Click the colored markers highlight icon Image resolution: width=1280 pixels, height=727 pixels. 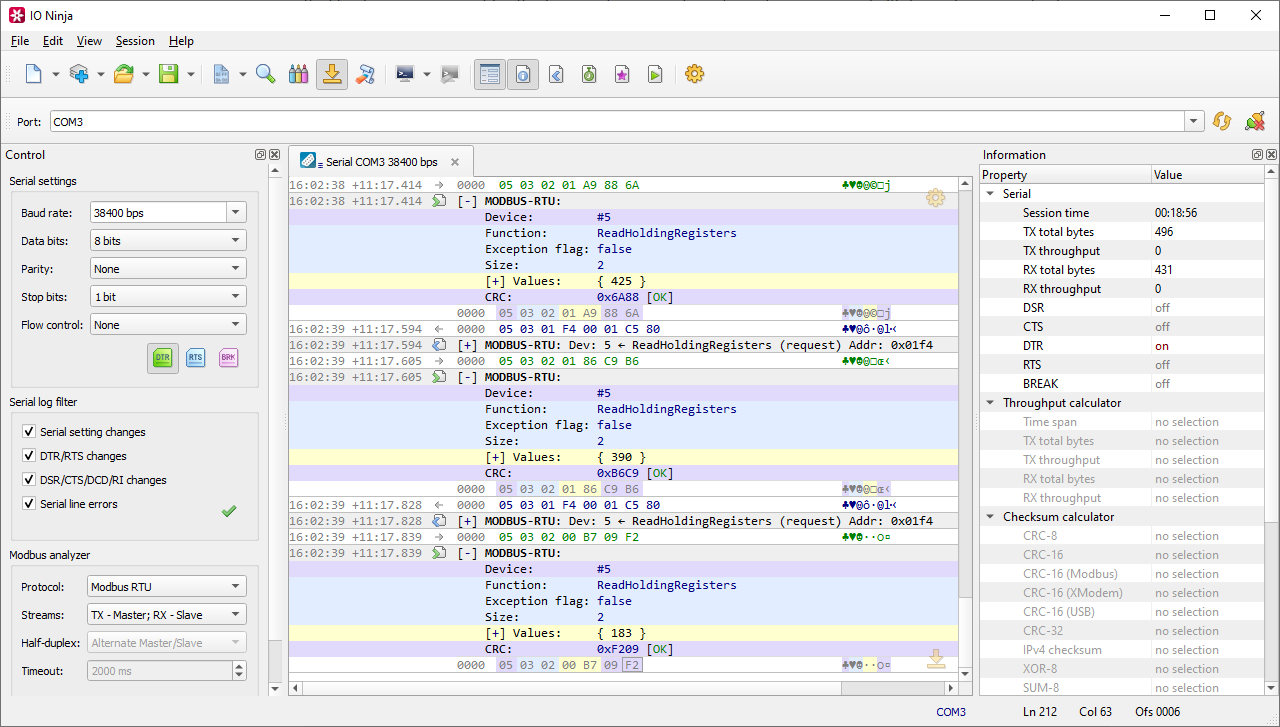point(298,74)
